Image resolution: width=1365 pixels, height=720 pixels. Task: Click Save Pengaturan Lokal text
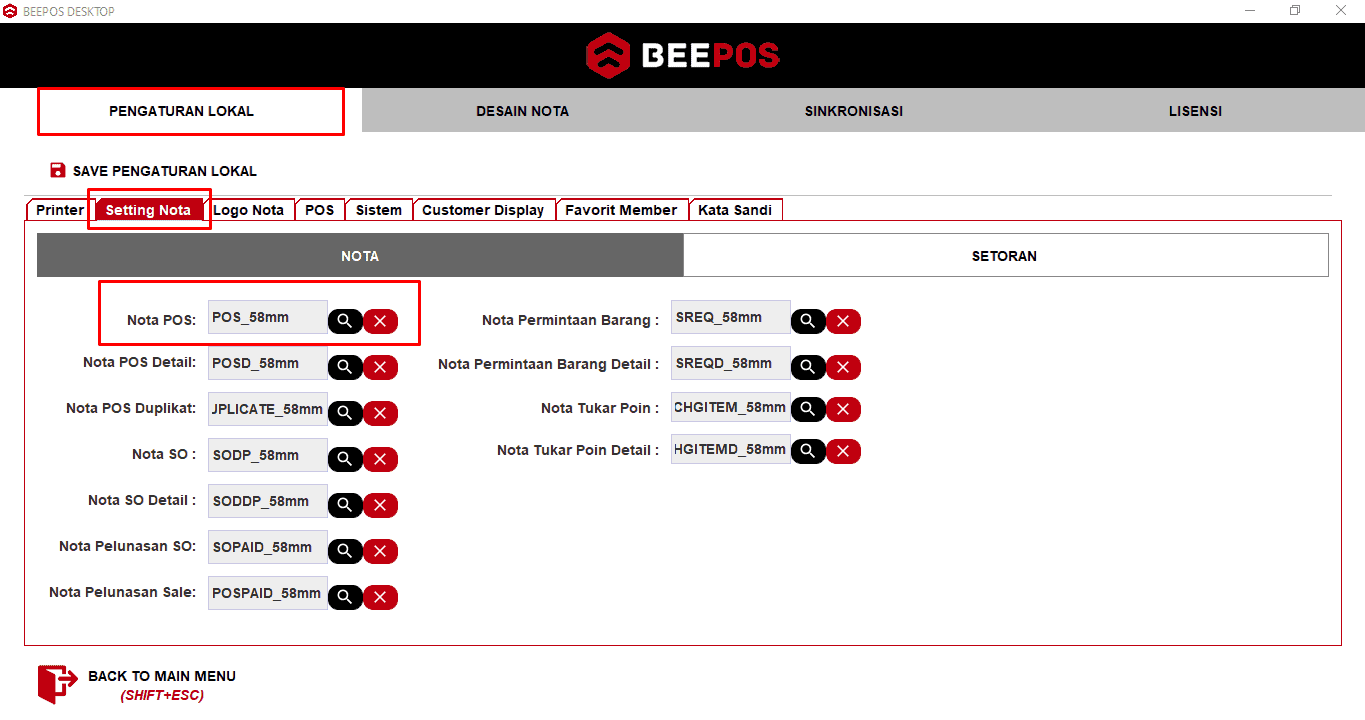(x=165, y=171)
